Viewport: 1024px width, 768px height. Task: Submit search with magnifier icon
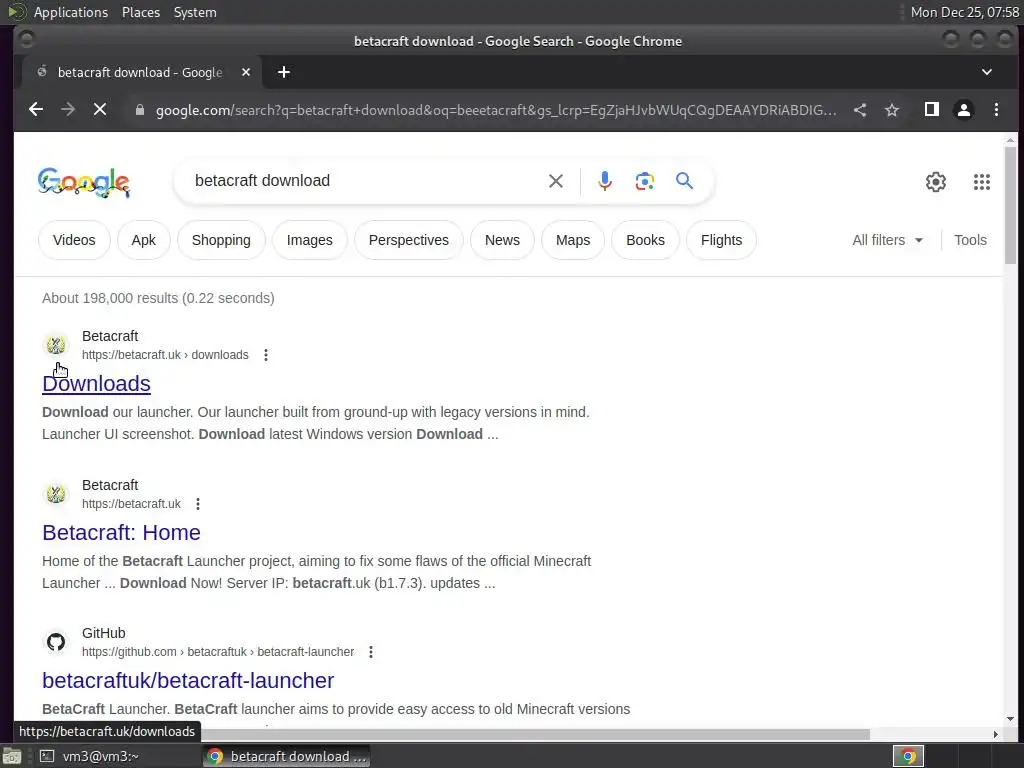tap(684, 181)
